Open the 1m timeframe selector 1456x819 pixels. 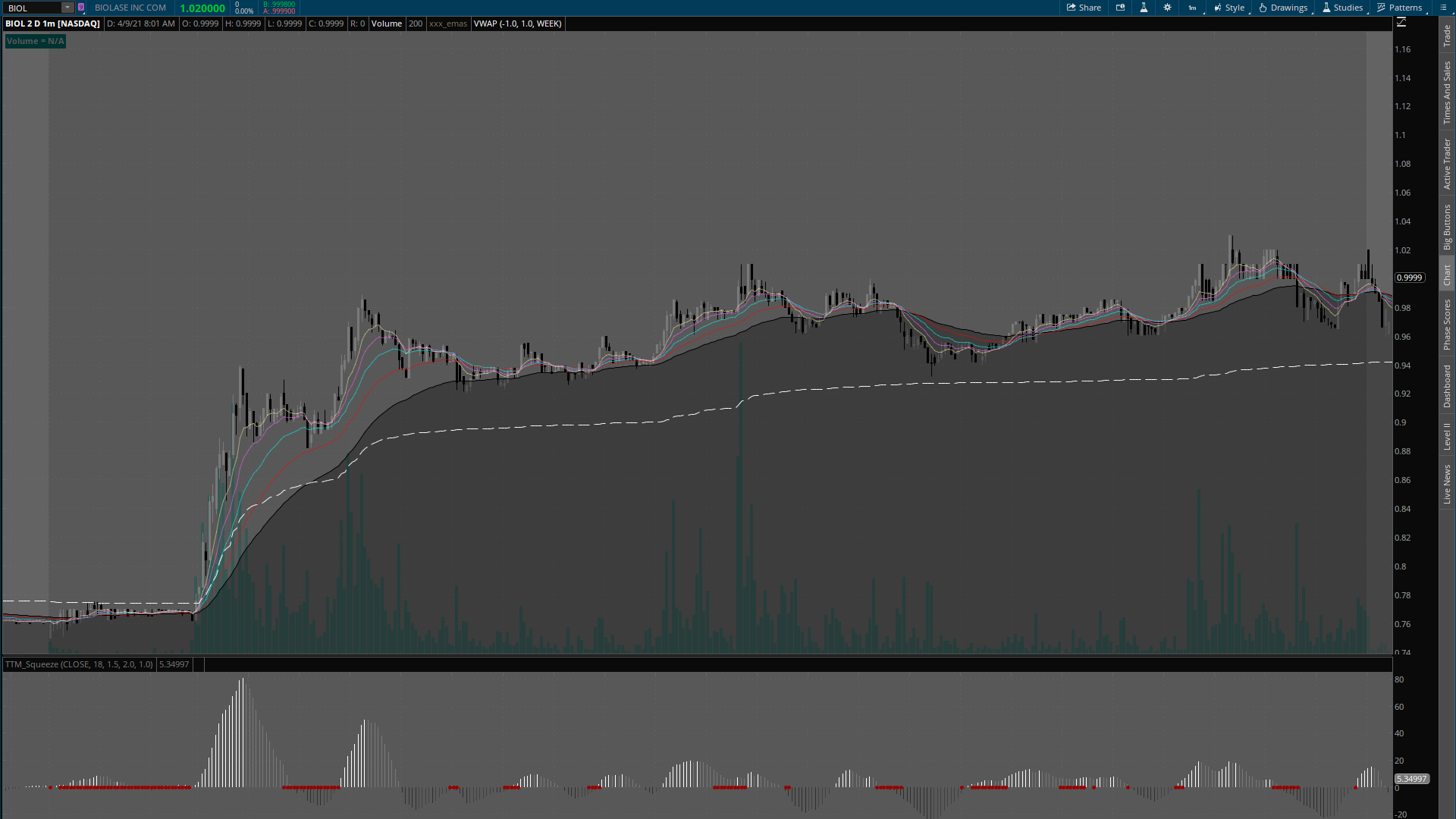(1192, 8)
